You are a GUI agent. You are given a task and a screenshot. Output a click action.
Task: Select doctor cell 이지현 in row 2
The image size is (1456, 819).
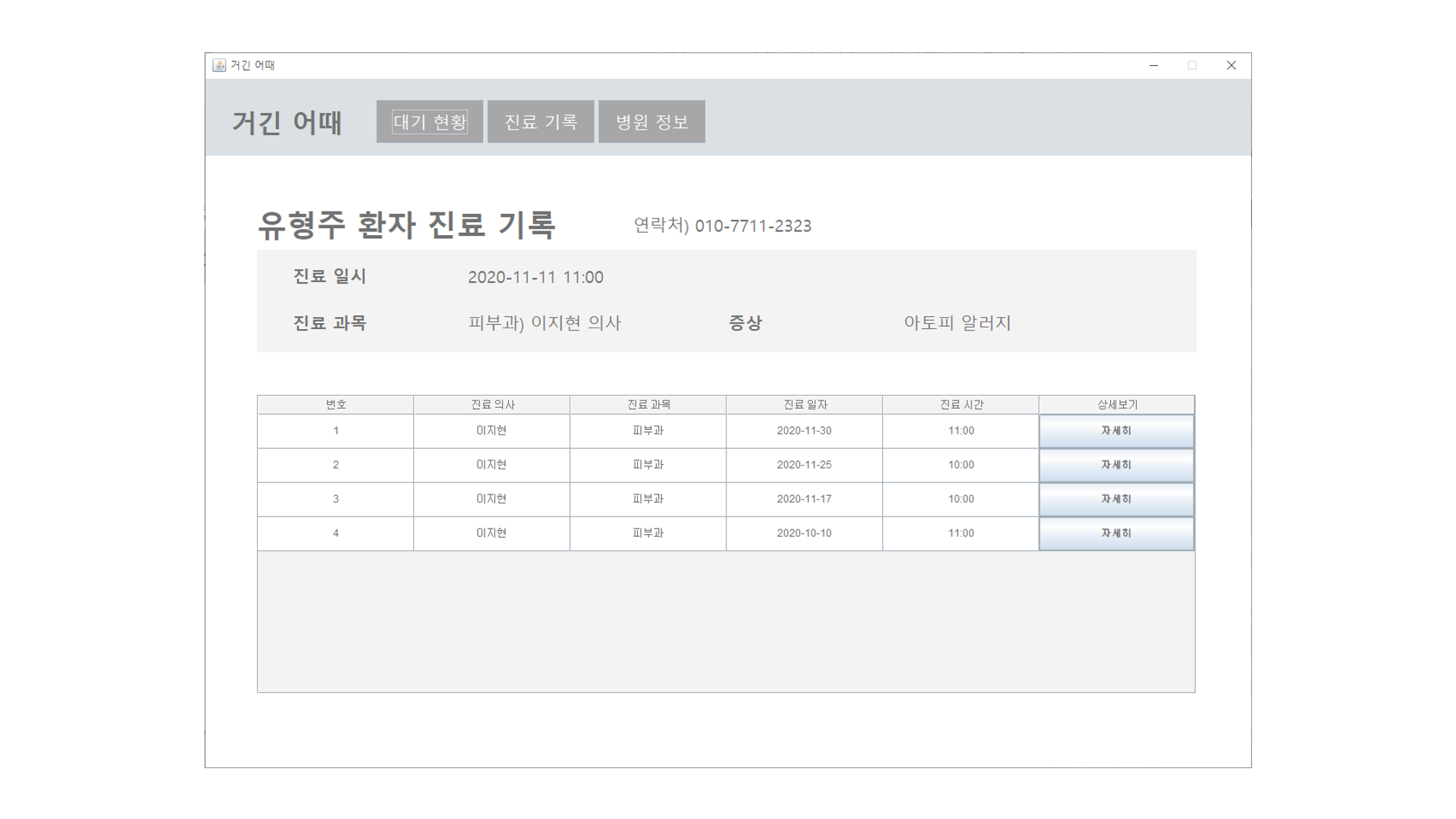click(x=491, y=465)
